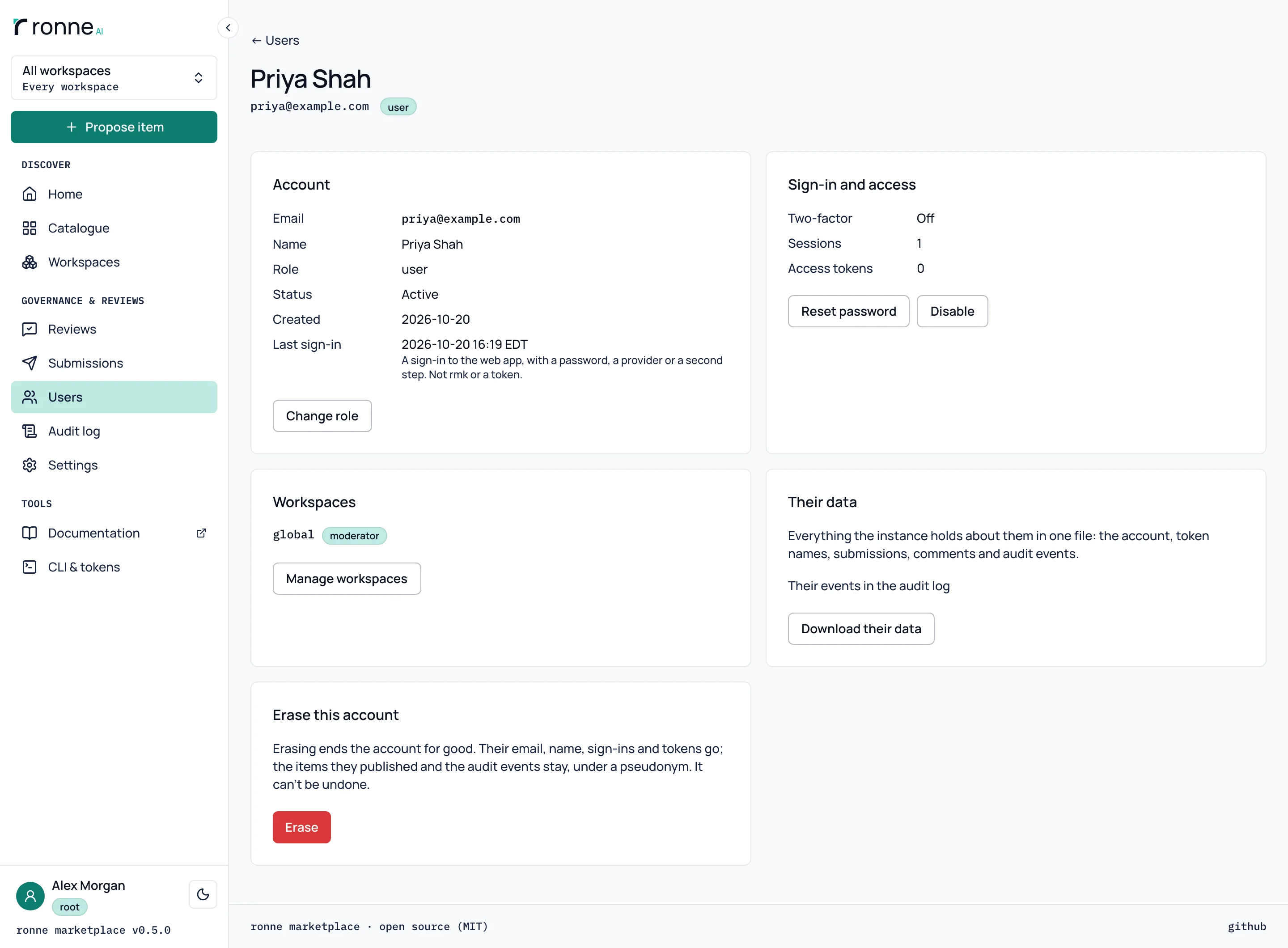Select the Users menu label in sidebar

[65, 397]
